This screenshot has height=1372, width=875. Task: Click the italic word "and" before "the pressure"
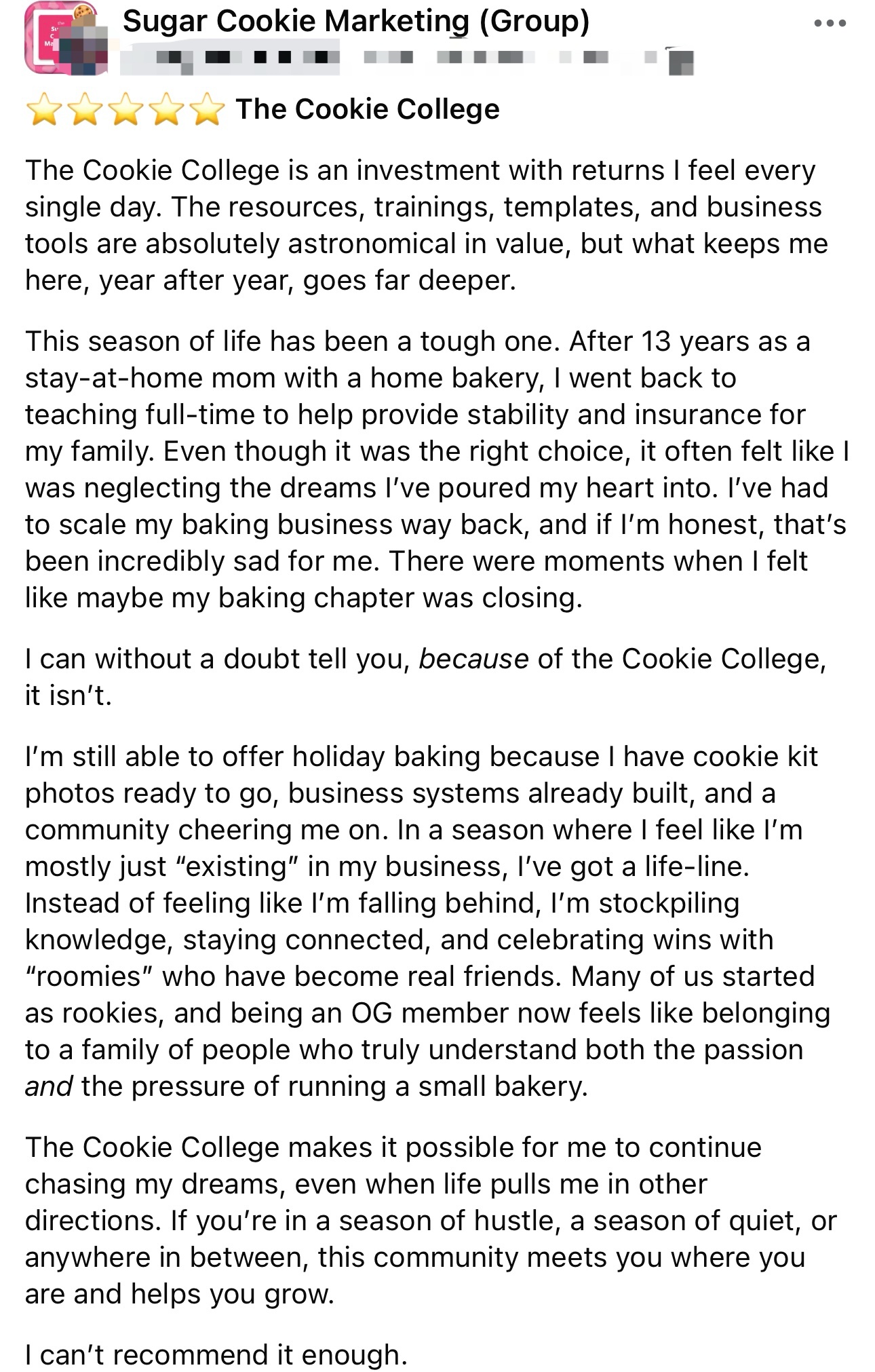[48, 1086]
